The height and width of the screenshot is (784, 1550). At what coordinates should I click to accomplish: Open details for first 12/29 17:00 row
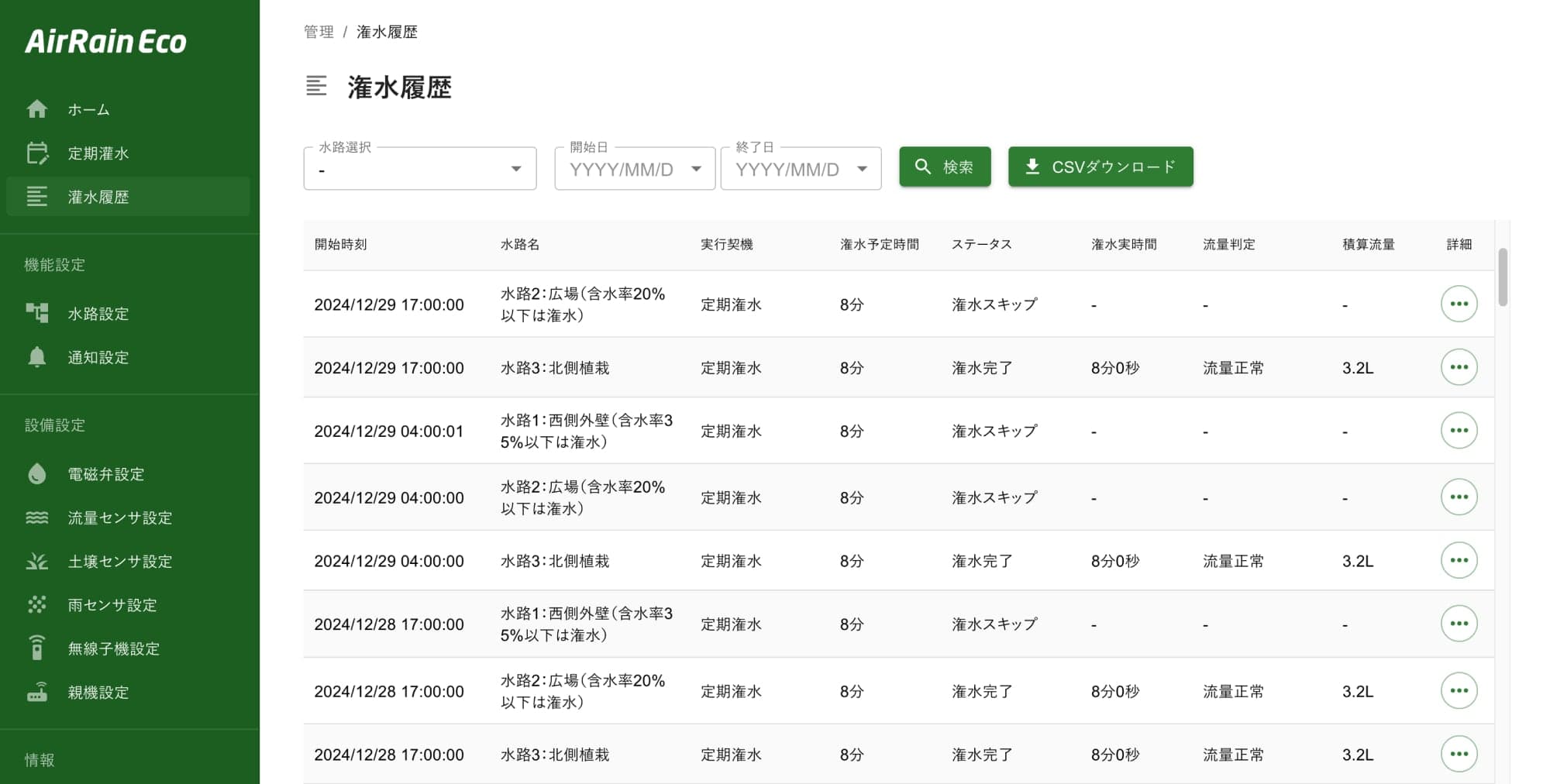coord(1459,304)
